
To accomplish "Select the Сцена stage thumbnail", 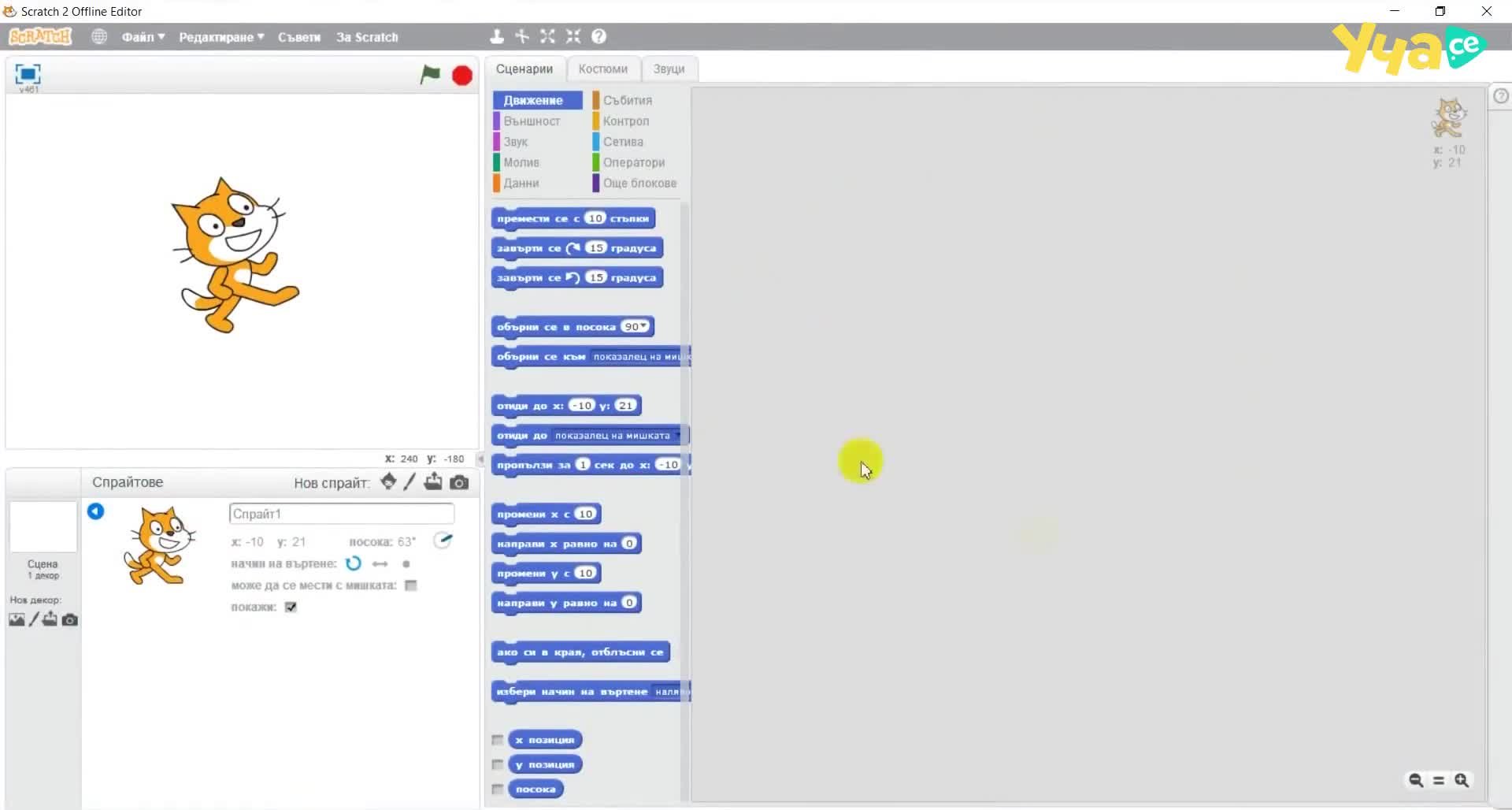I will [x=43, y=528].
